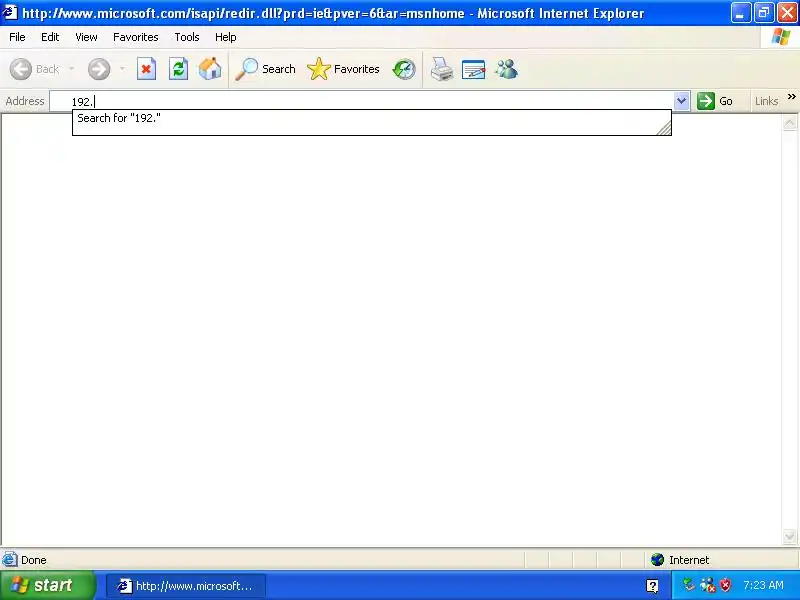This screenshot has width=800, height=600.
Task: Click the Internet Explorer title bar icon
Action: pos(10,13)
